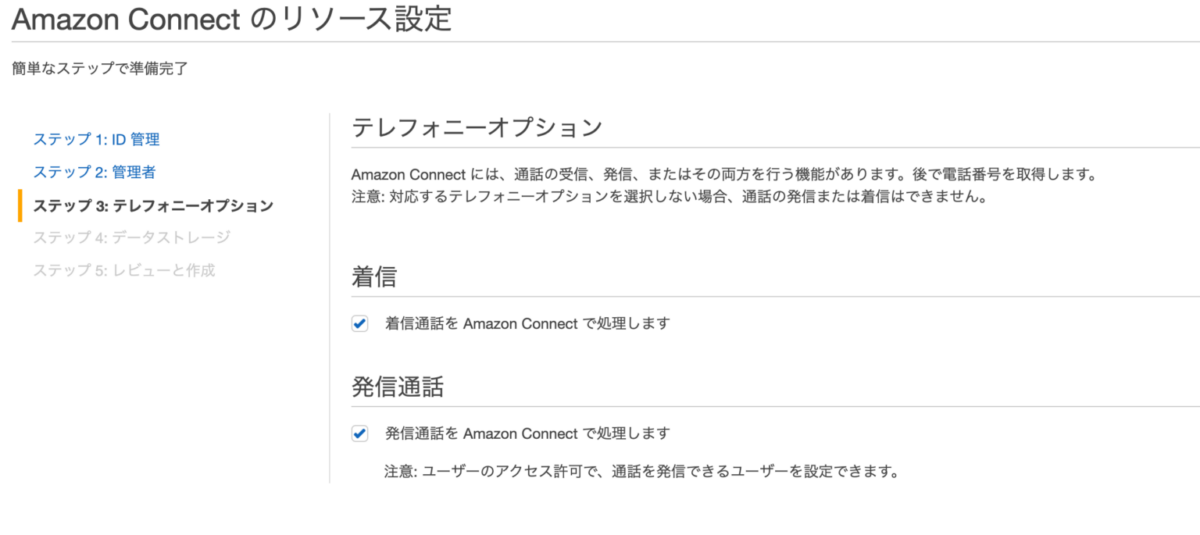This screenshot has height=535, width=1200.
Task: Select the current ステップ 3: テレフォニーオプション step
Action: pos(153,205)
